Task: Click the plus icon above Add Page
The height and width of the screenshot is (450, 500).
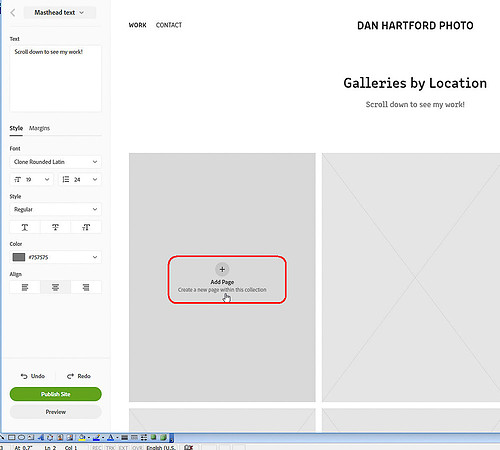Action: tap(222, 269)
